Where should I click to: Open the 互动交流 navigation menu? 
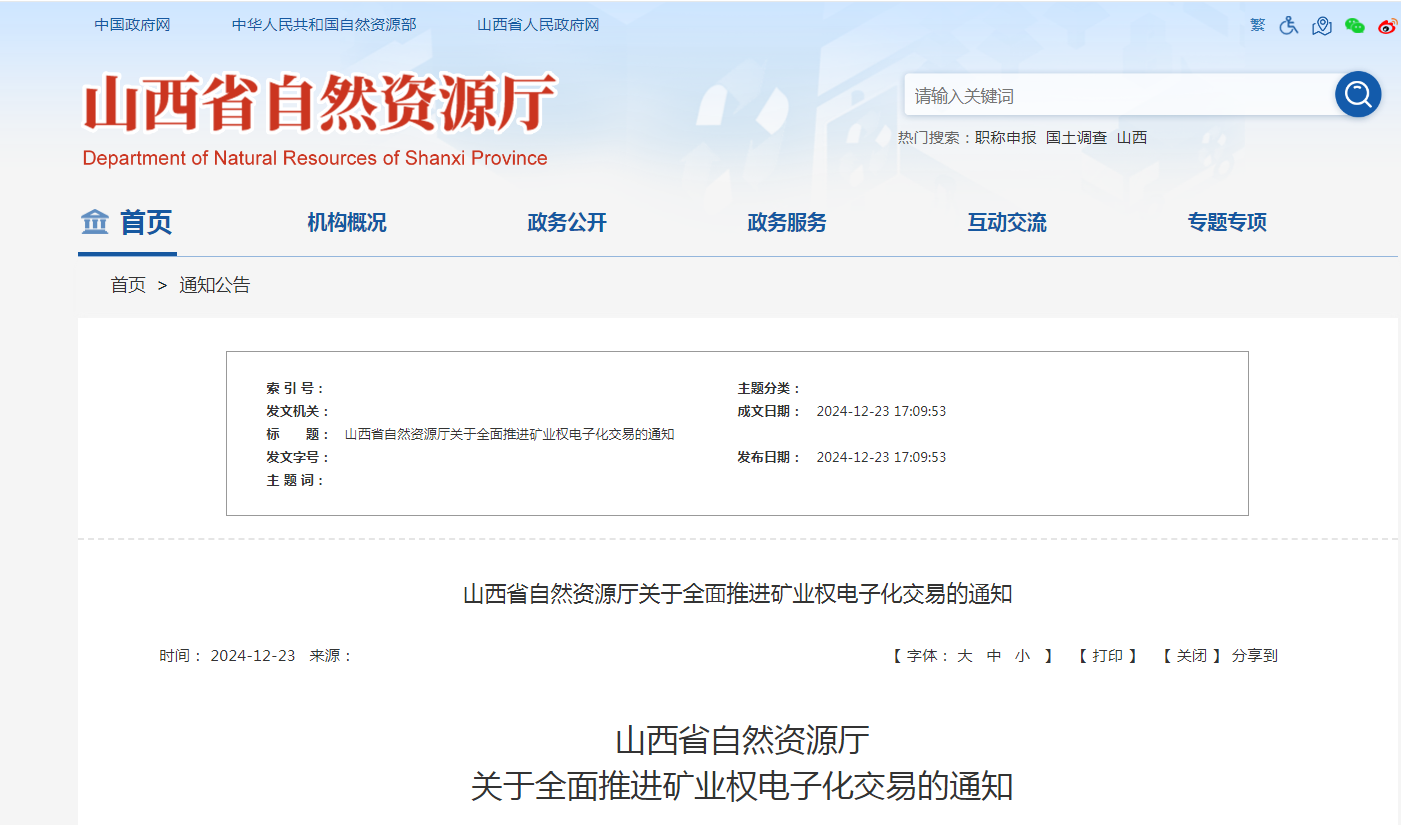tap(1006, 223)
